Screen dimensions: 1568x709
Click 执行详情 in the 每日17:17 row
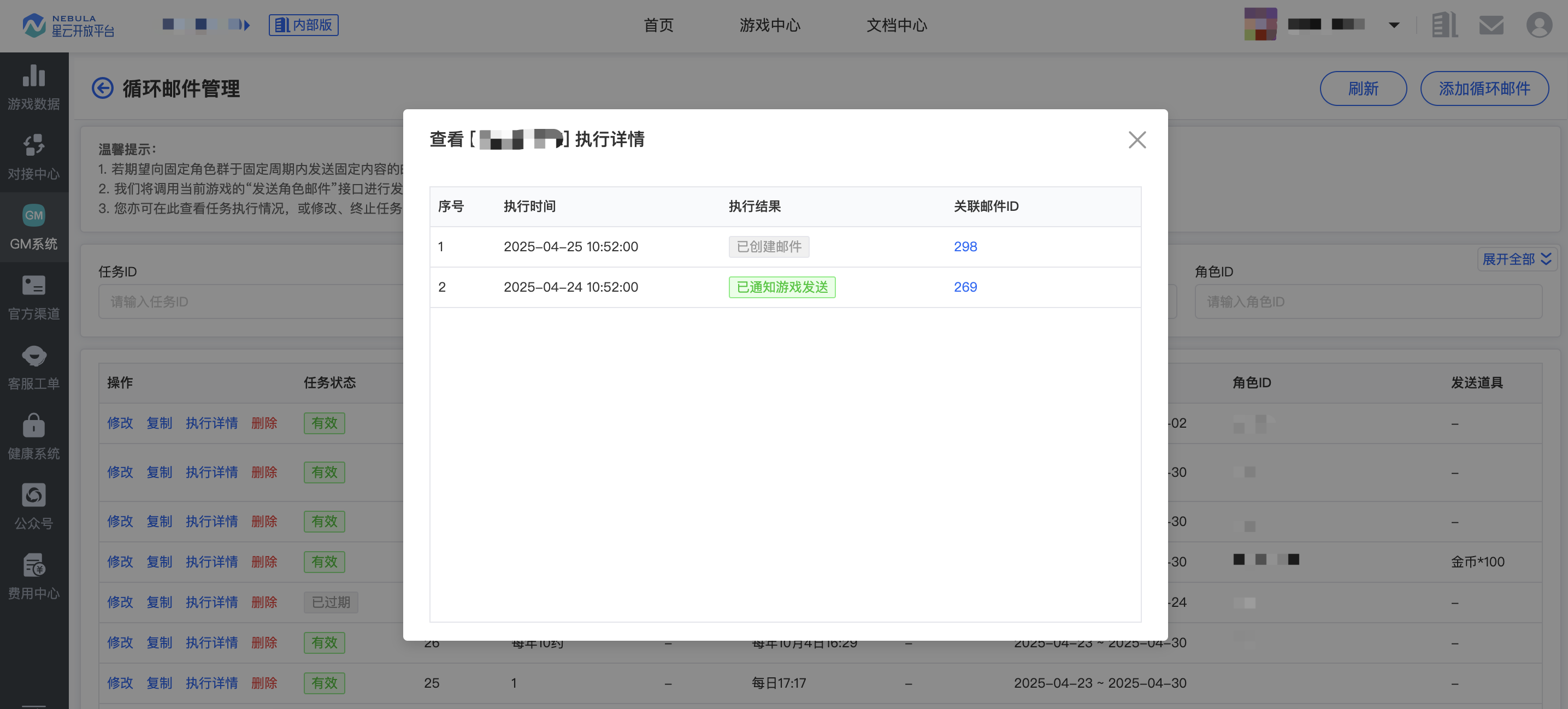[211, 683]
